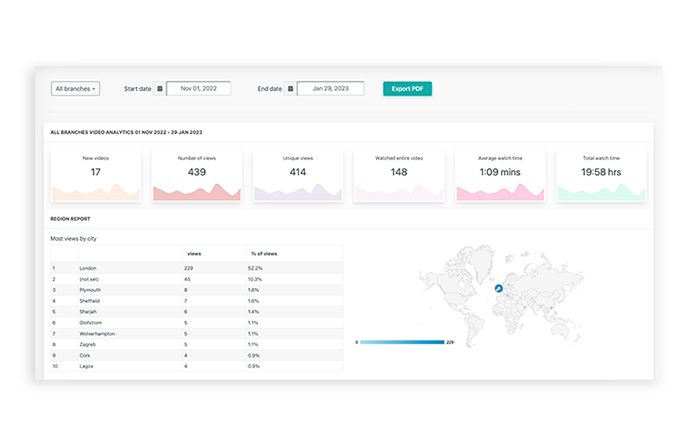Click the All Branches Video Analytics heading

click(x=126, y=132)
